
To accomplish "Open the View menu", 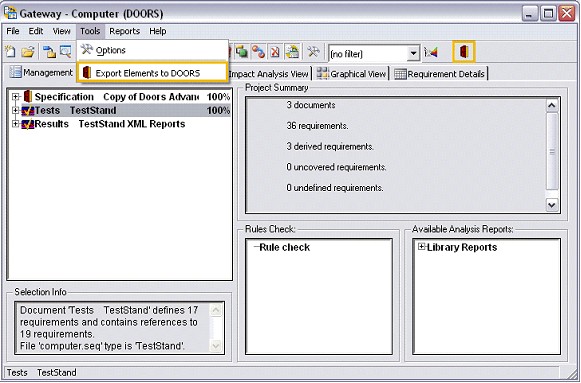I will (x=62, y=31).
